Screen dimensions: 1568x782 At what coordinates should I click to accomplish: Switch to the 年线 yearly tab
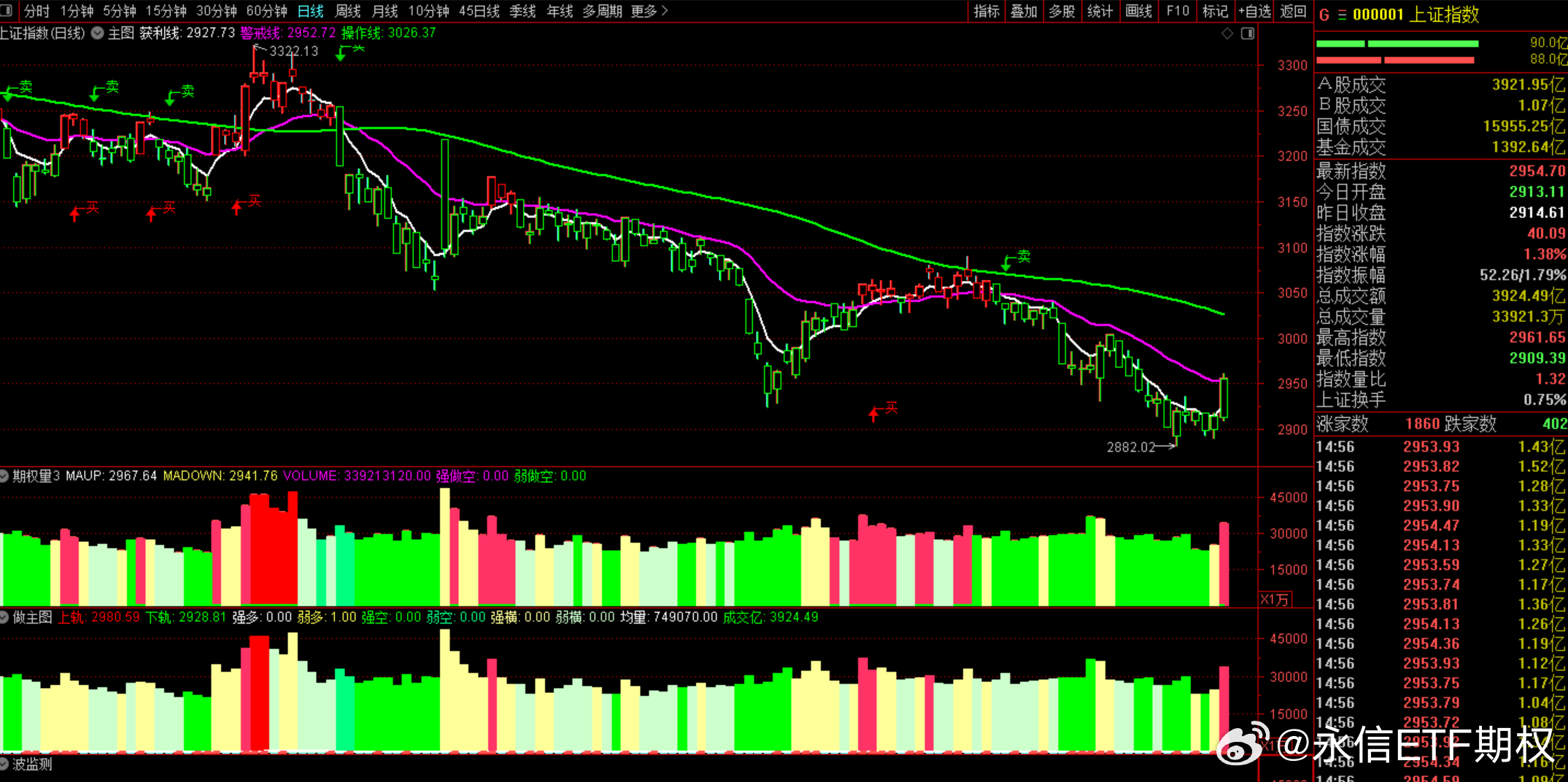tap(560, 11)
